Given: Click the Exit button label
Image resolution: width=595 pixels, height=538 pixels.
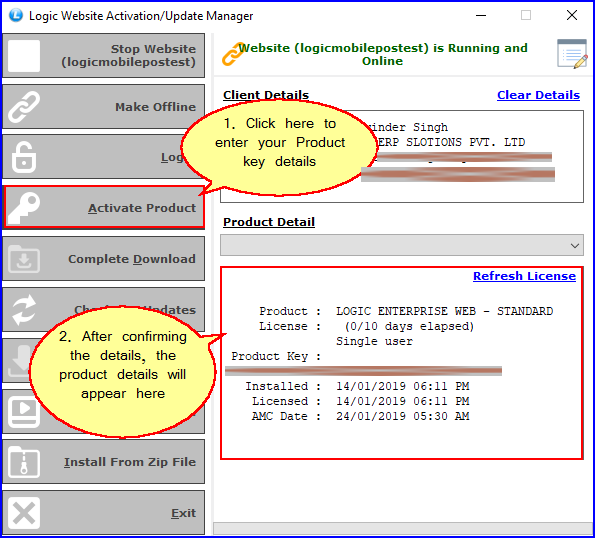Looking at the screenshot, I should 183,513.
